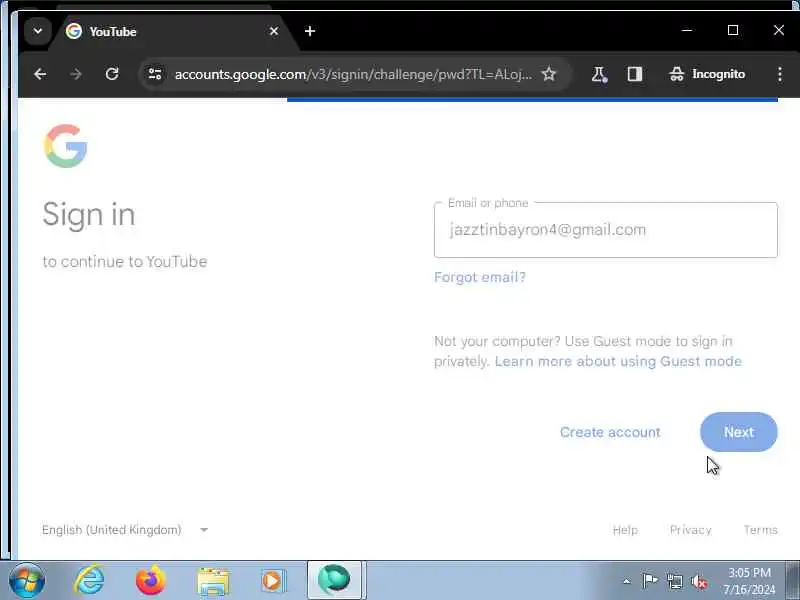Open a new tab with plus button

tap(310, 32)
